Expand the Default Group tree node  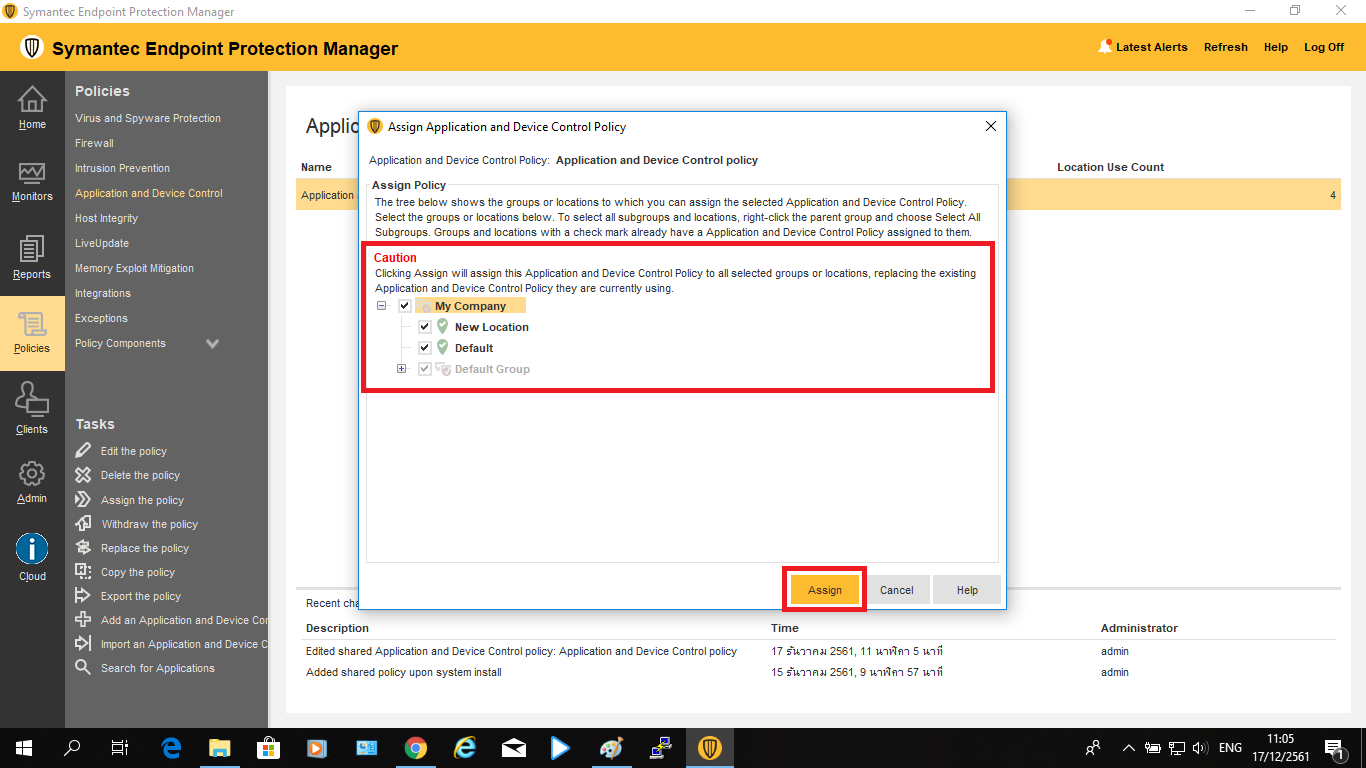click(x=402, y=369)
